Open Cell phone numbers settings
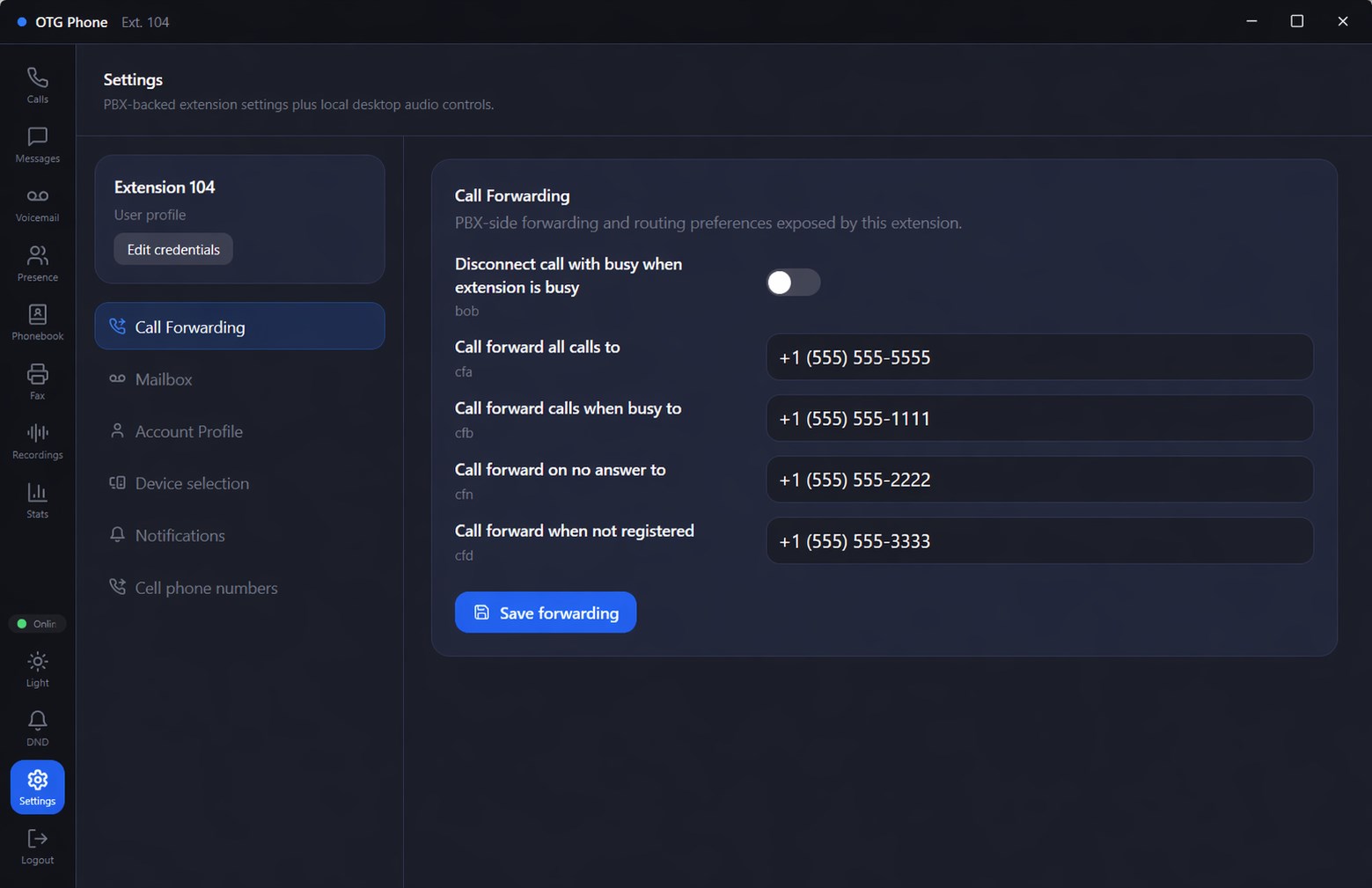 tap(239, 588)
